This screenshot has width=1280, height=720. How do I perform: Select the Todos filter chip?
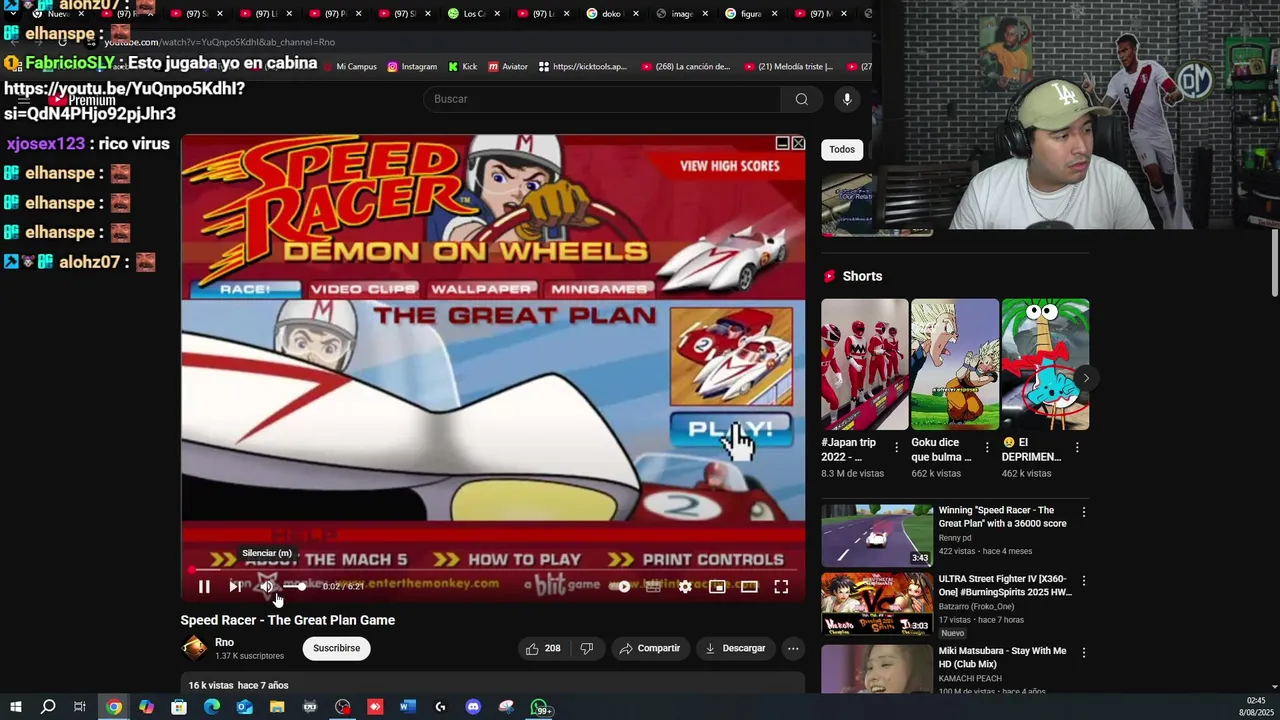tap(842, 150)
